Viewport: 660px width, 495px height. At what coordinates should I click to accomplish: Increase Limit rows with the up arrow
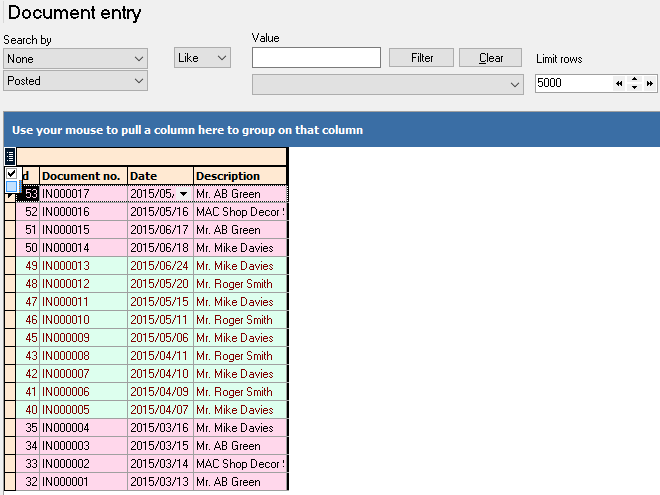tap(635, 79)
